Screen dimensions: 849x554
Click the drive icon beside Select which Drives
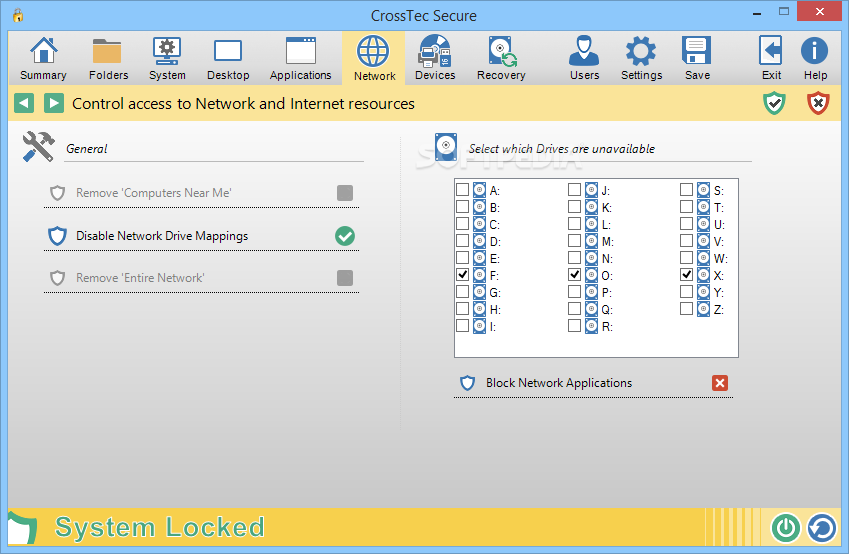click(x=446, y=146)
